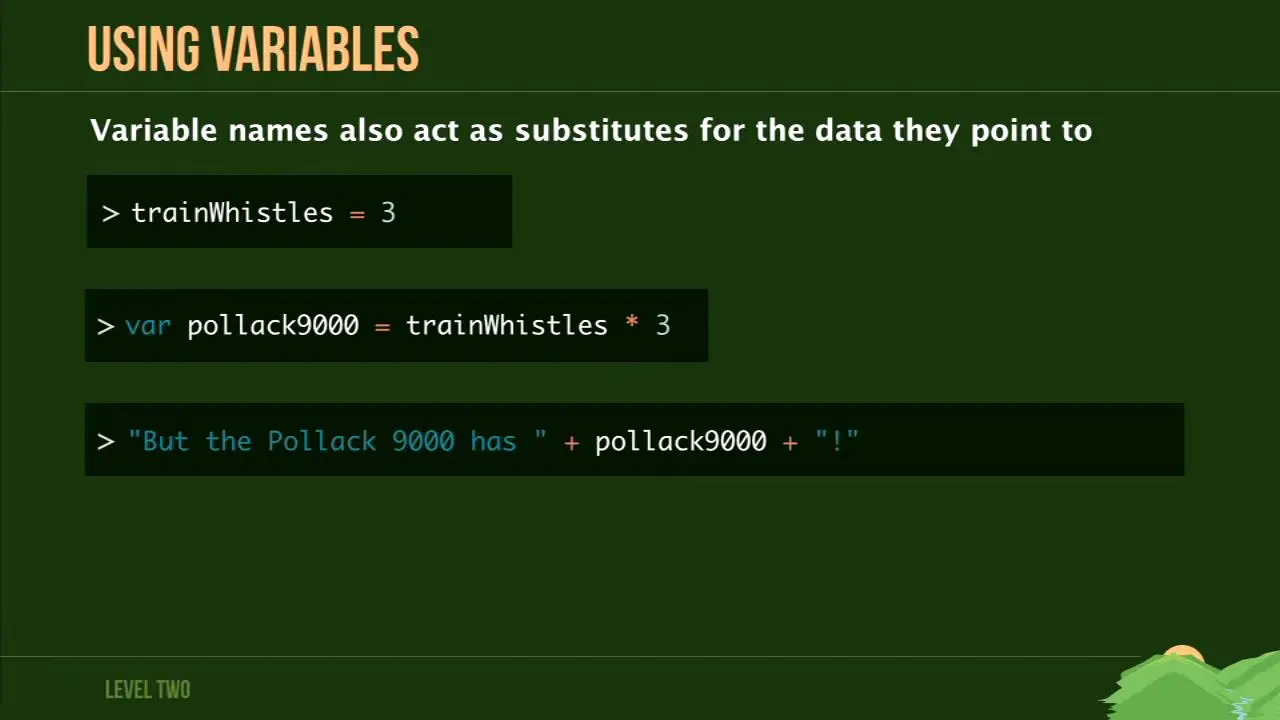The height and width of the screenshot is (720, 1280).
Task: Select the 'trainWhistles' variable in first console
Action: [232, 213]
